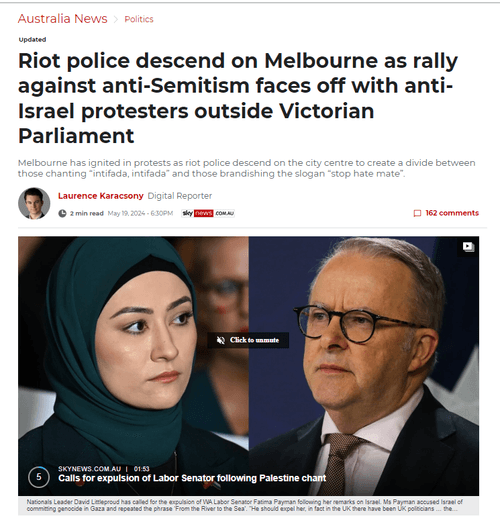Click the Sky News com.au logo
The width and height of the screenshot is (500, 529).
(x=208, y=213)
